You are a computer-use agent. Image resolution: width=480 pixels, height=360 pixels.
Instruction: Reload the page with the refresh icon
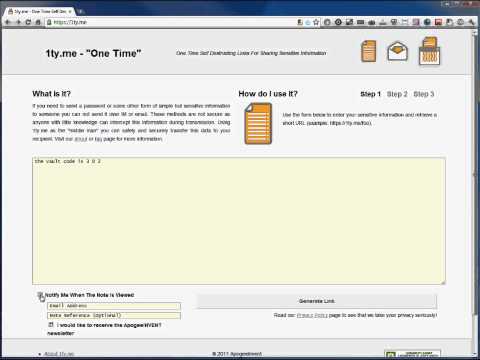[28, 22]
